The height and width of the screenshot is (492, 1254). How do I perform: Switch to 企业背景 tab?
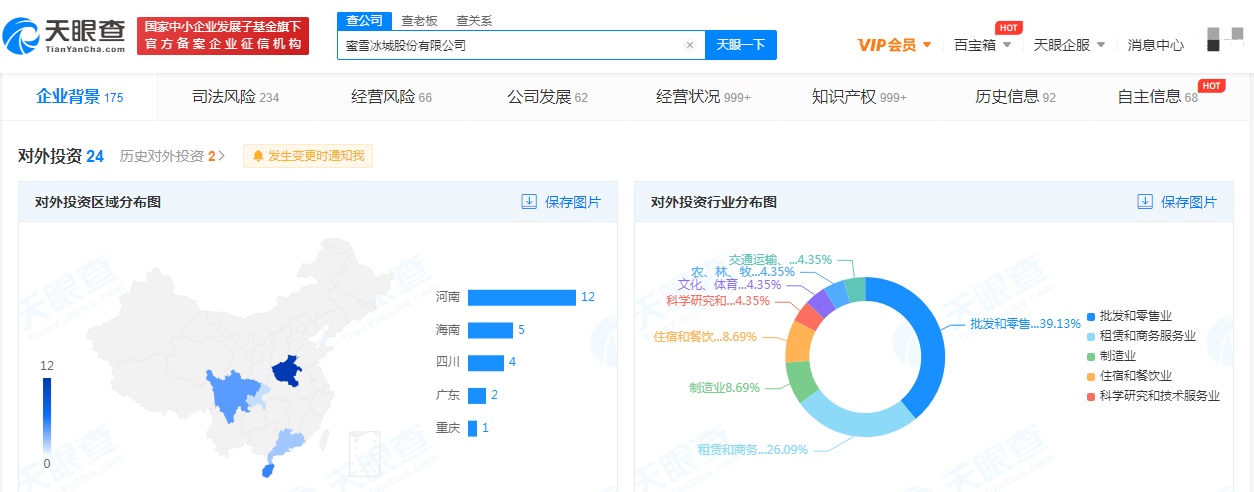click(x=79, y=97)
